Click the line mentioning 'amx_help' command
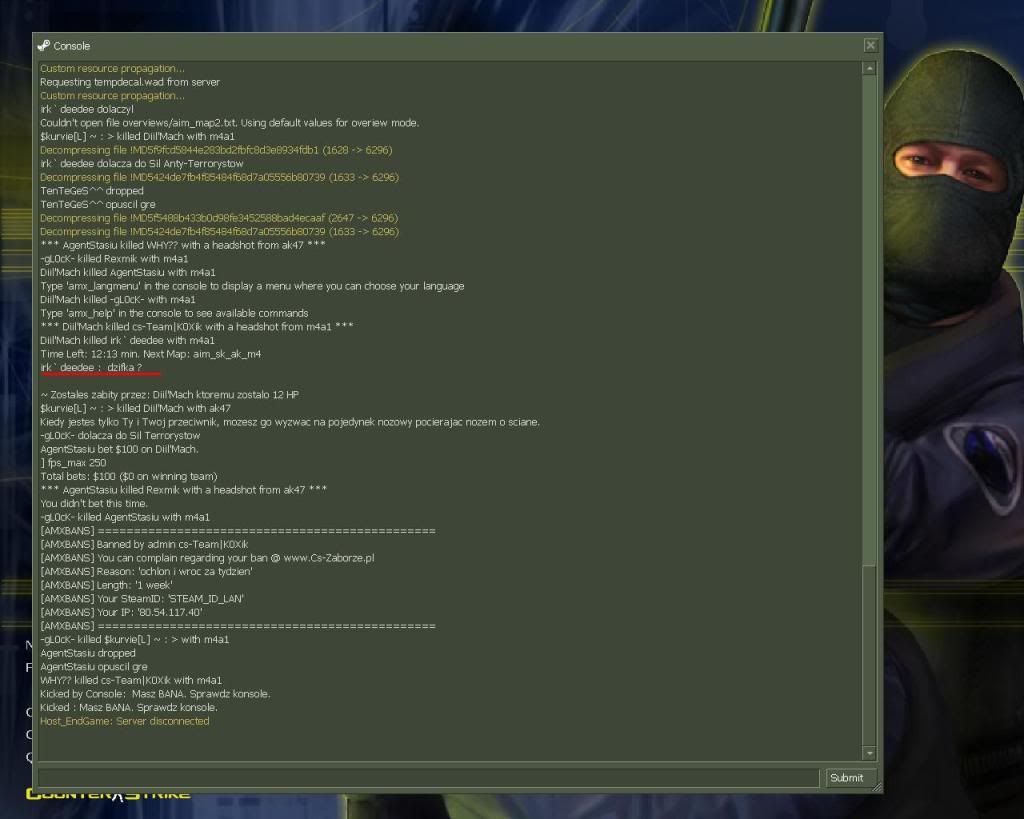1024x819 pixels. 174,313
